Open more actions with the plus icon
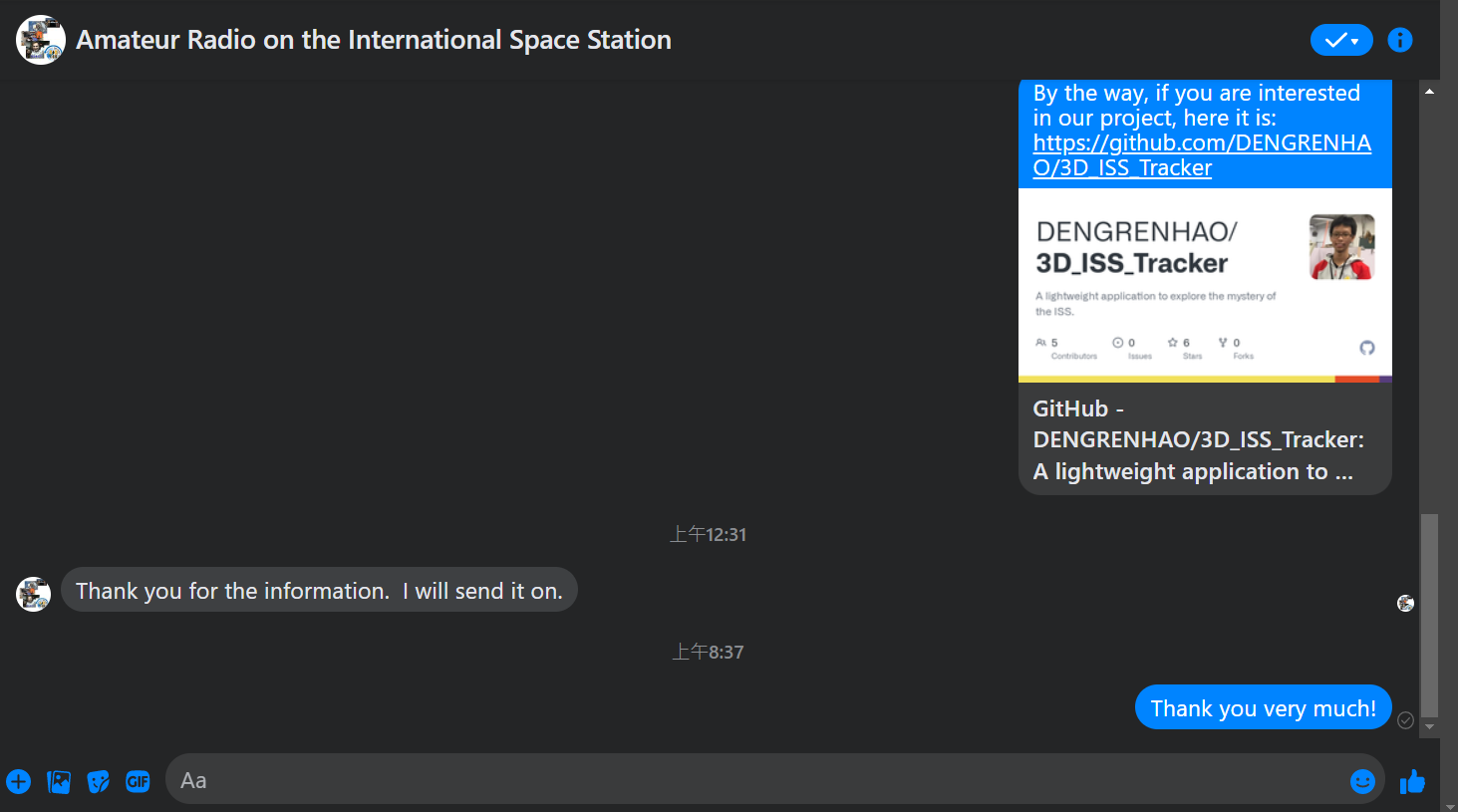The width and height of the screenshot is (1458, 812). (x=18, y=781)
